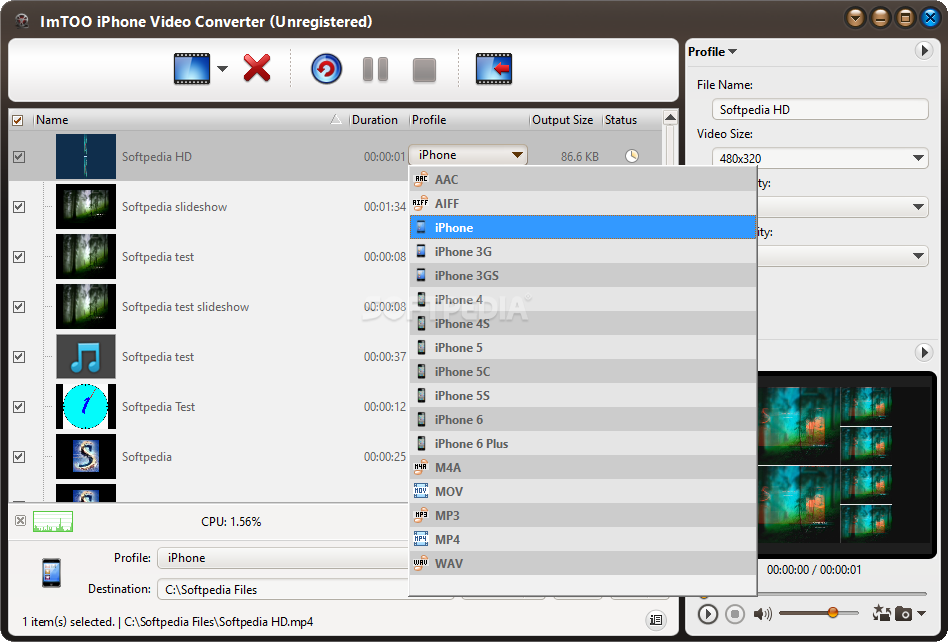Pick the iPhone 6 Plus profile
948x642 pixels.
click(583, 444)
